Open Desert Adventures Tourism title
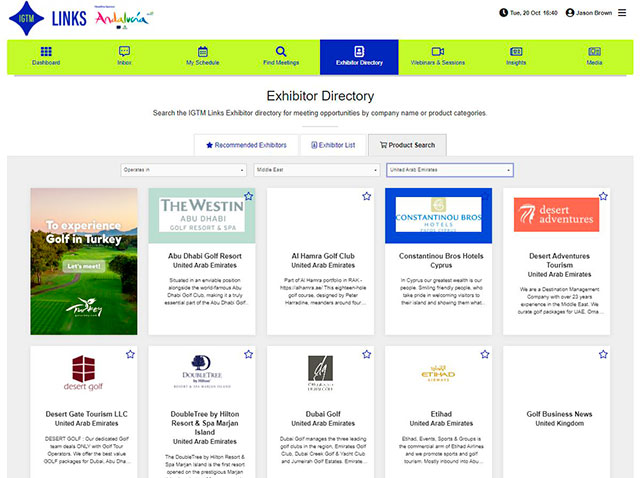 tap(560, 260)
